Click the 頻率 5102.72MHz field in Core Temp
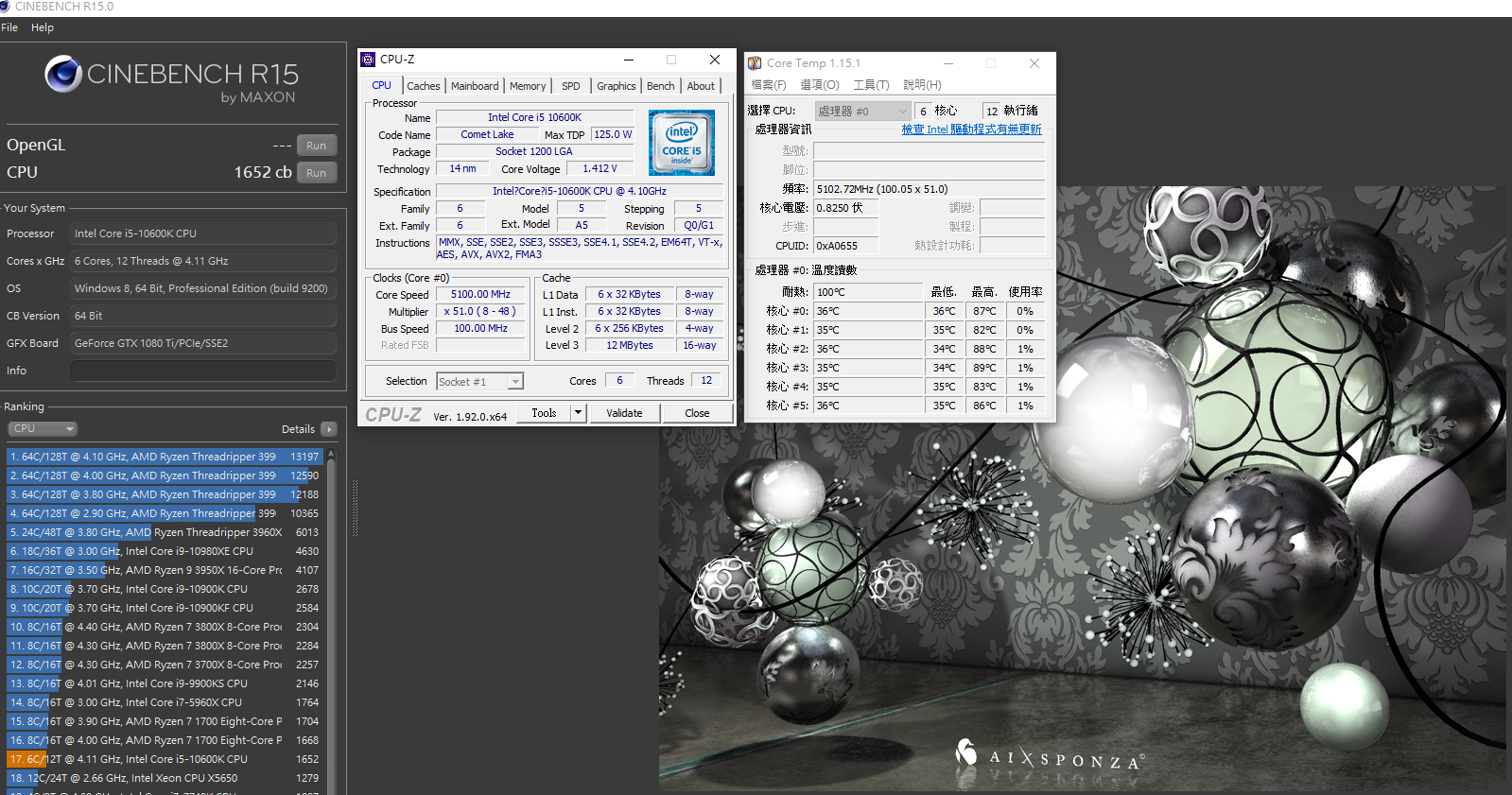This screenshot has width=1512, height=795. click(x=929, y=189)
